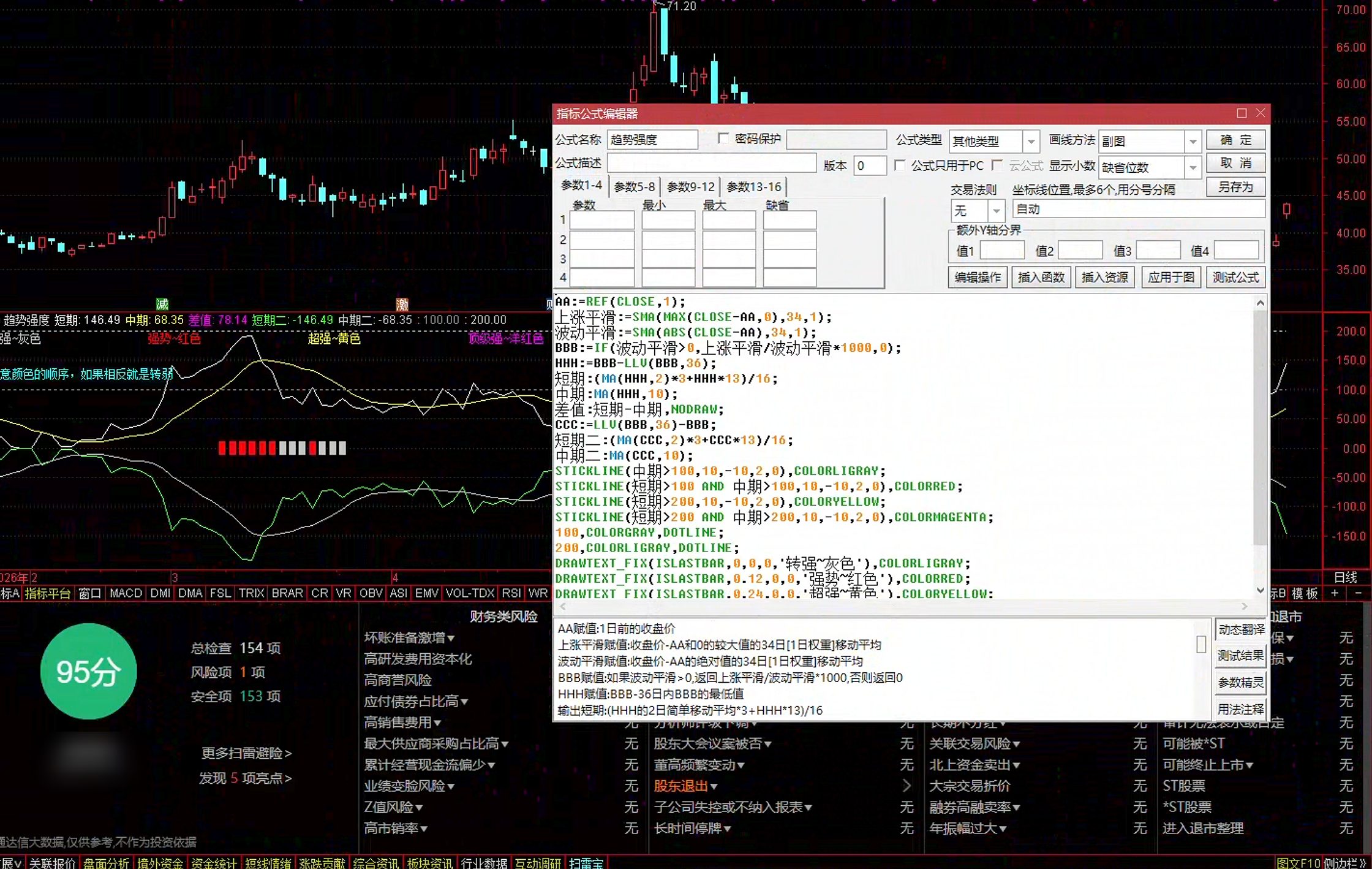Click 公式描述 input field
Image resolution: width=1372 pixels, height=869 pixels.
tap(711, 164)
